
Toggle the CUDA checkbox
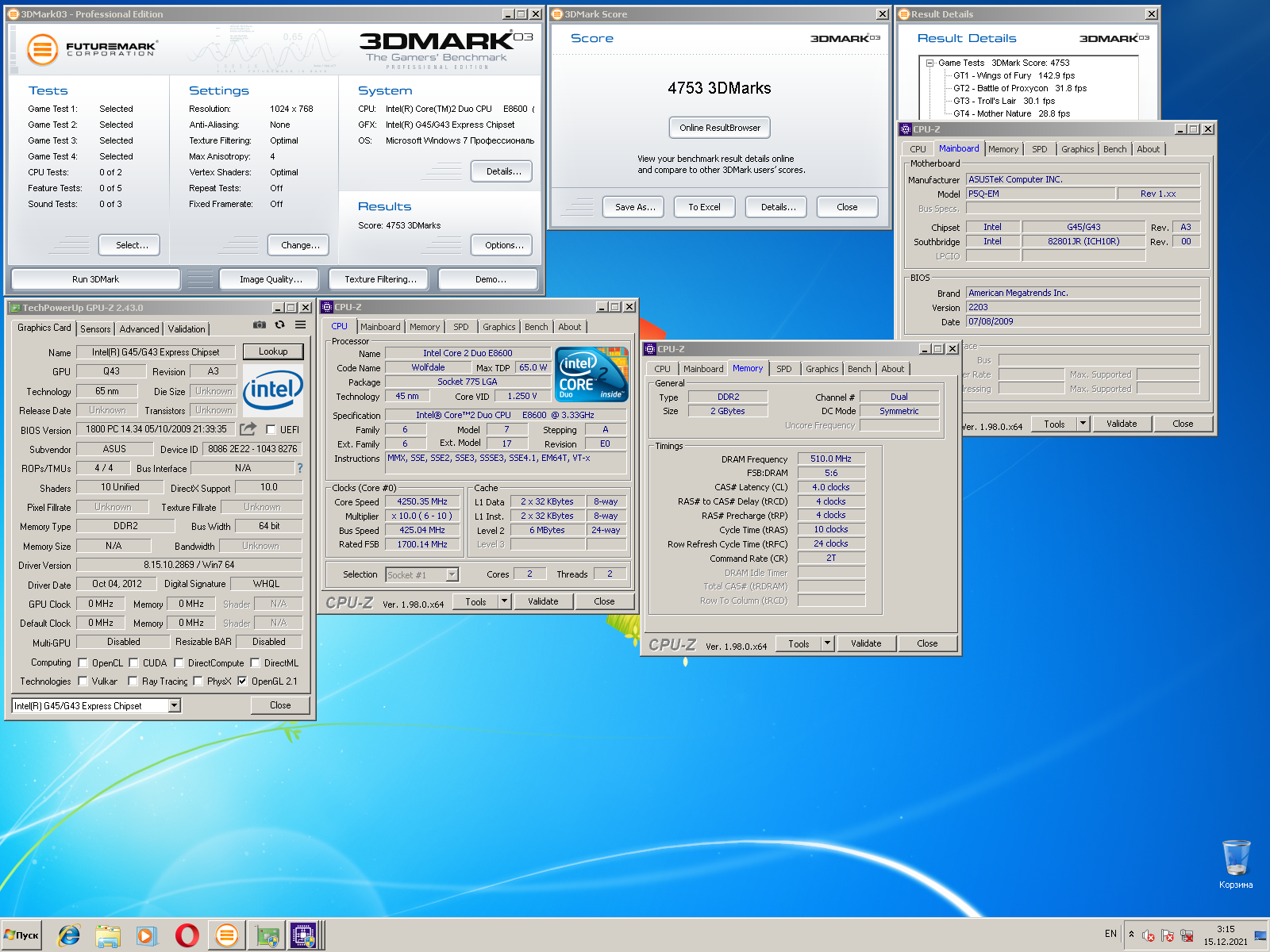[x=133, y=662]
